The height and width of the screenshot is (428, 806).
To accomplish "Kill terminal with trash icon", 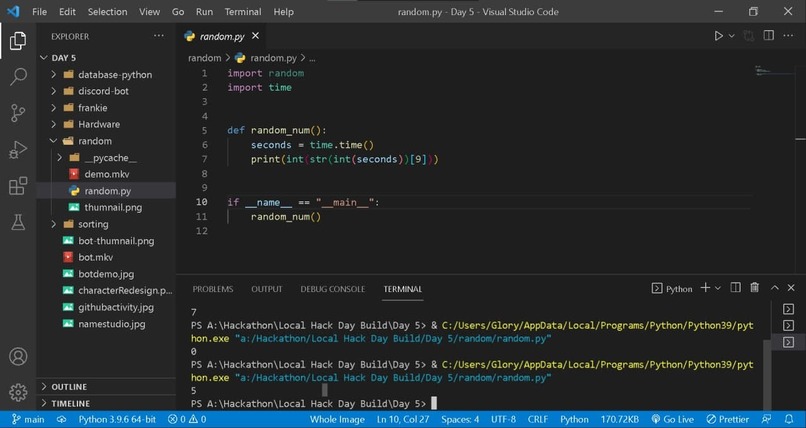I will 755,288.
